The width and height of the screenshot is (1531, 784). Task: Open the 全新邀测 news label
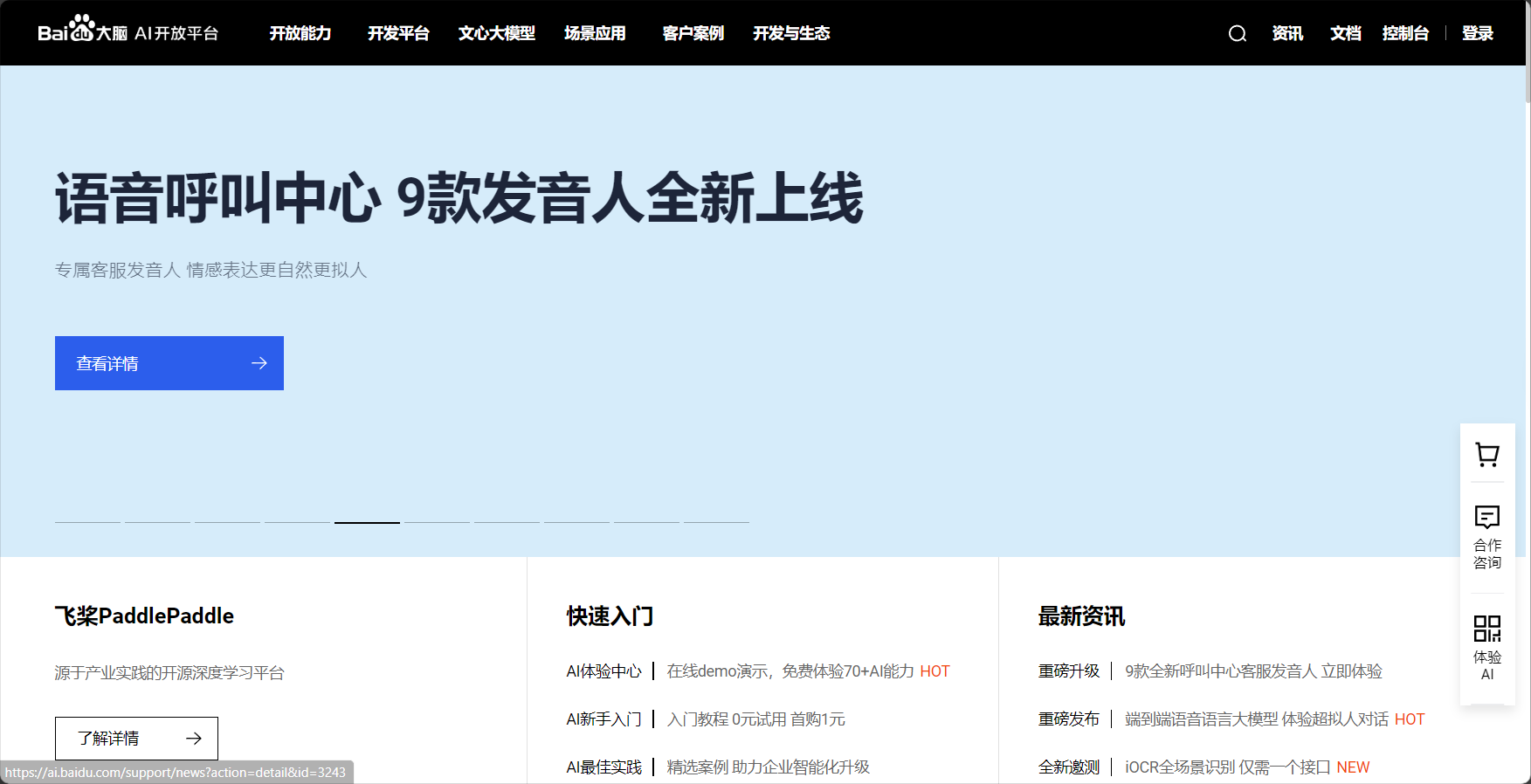(x=1069, y=767)
